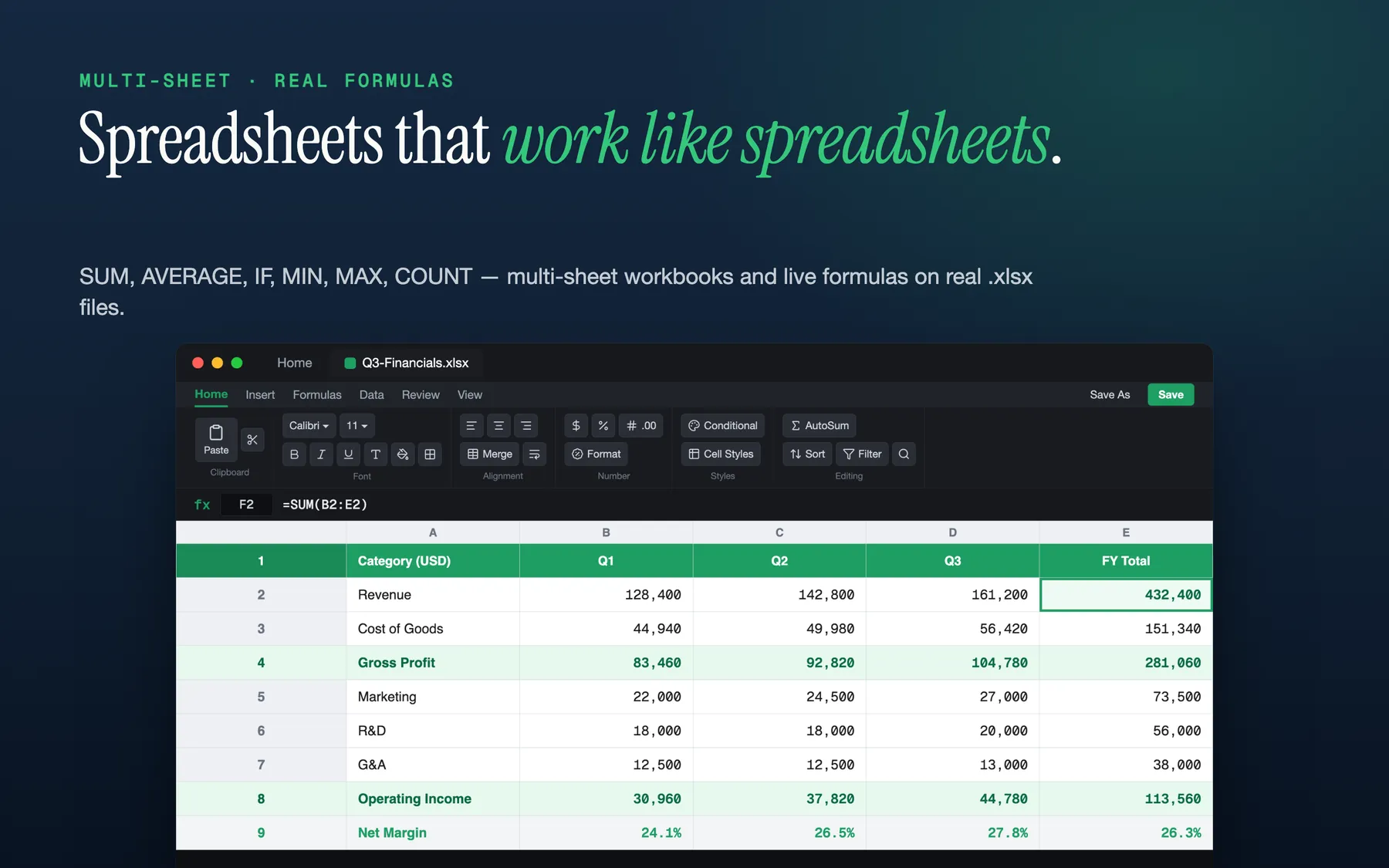Click the F2 cell name box
This screenshot has height=868, width=1389.
point(246,505)
